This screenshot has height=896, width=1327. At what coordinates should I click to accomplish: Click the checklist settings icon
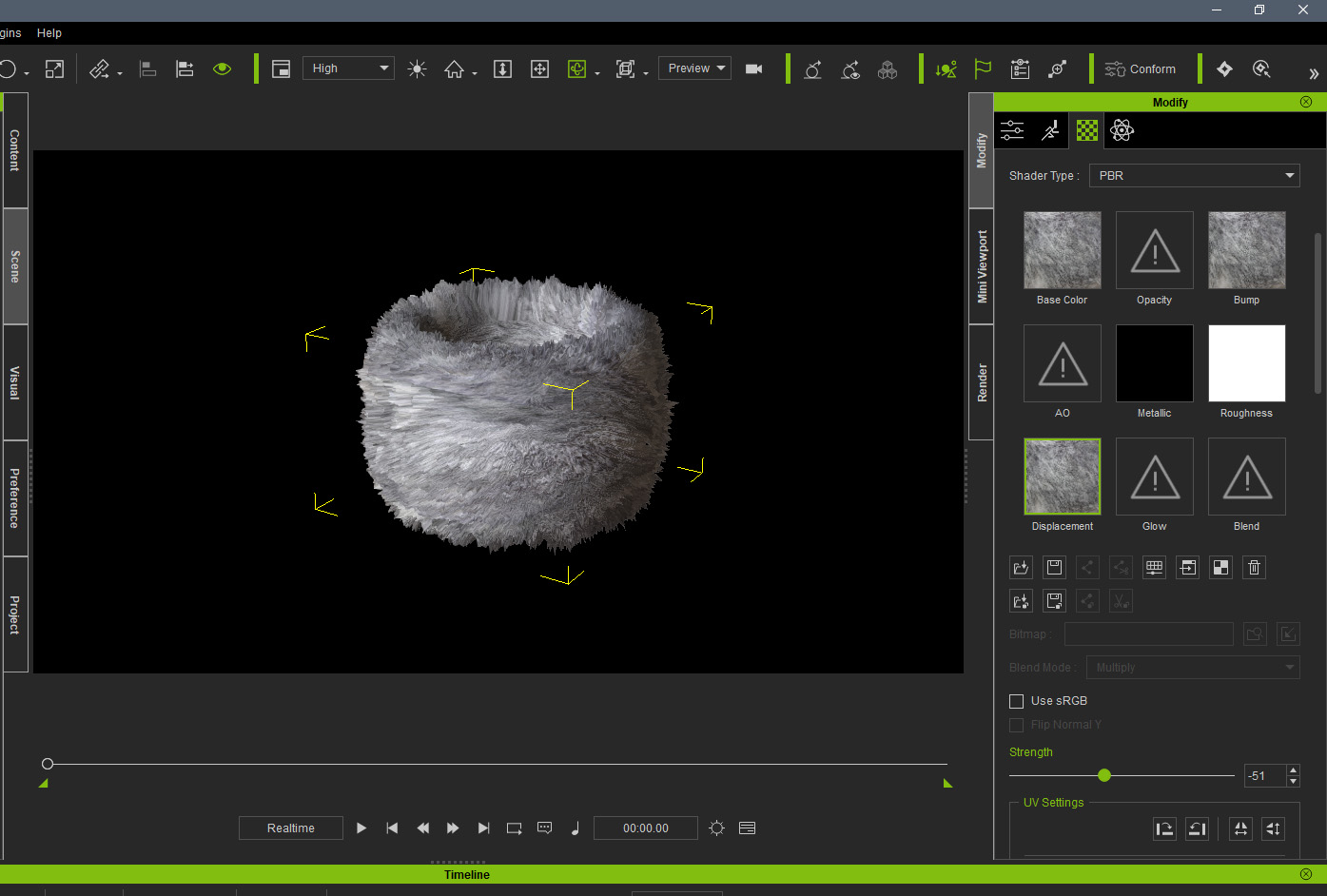coord(1020,68)
